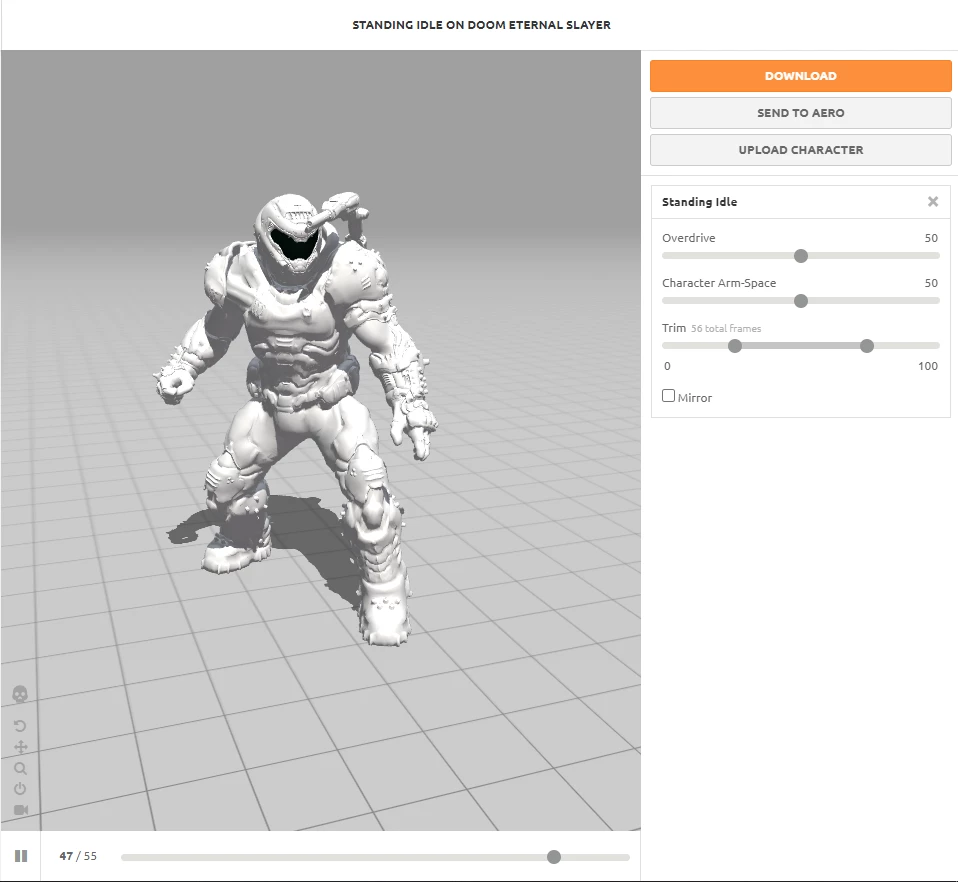Click the Character Arm-Space value '50'
This screenshot has height=882, width=958.
coord(931,283)
